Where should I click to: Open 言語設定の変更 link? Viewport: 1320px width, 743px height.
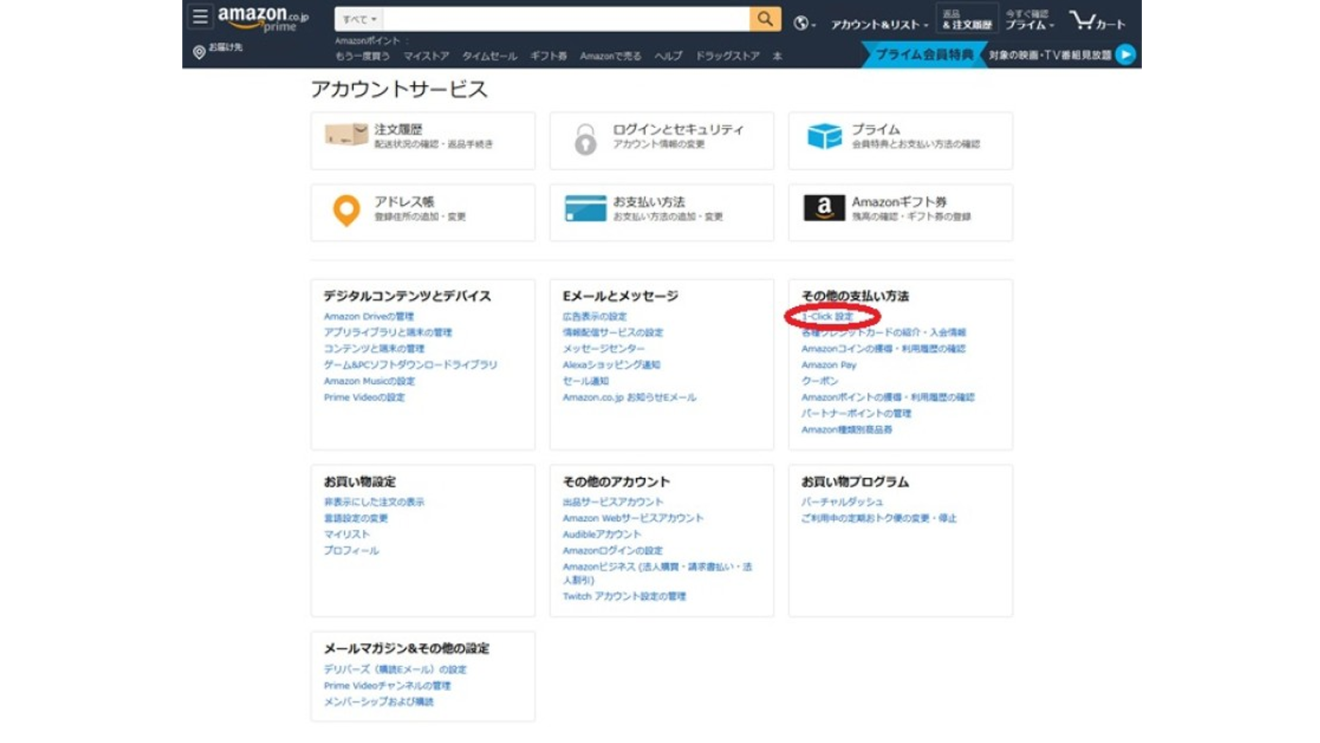tap(356, 518)
